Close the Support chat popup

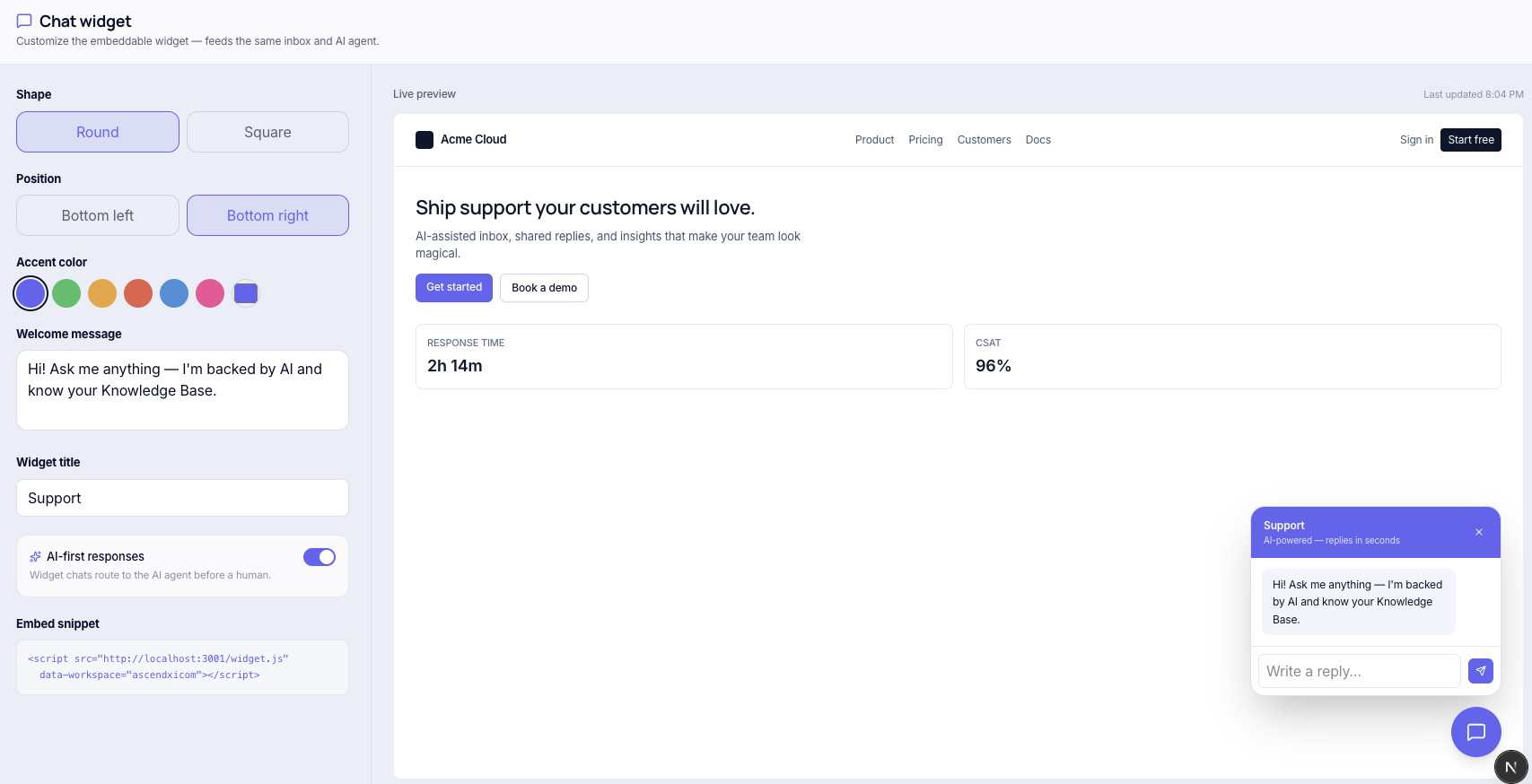(x=1479, y=532)
